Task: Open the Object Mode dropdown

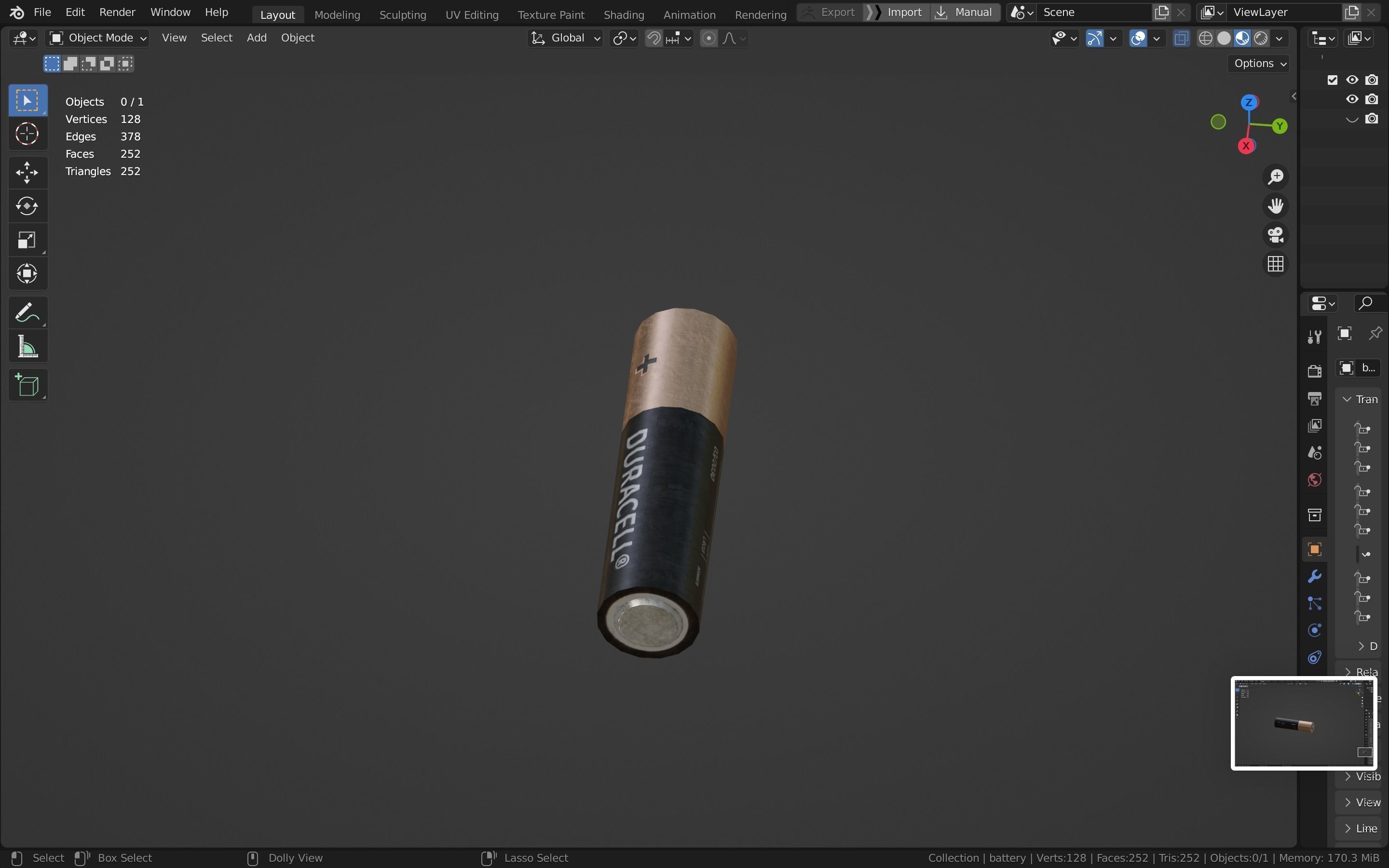Action: (97, 38)
